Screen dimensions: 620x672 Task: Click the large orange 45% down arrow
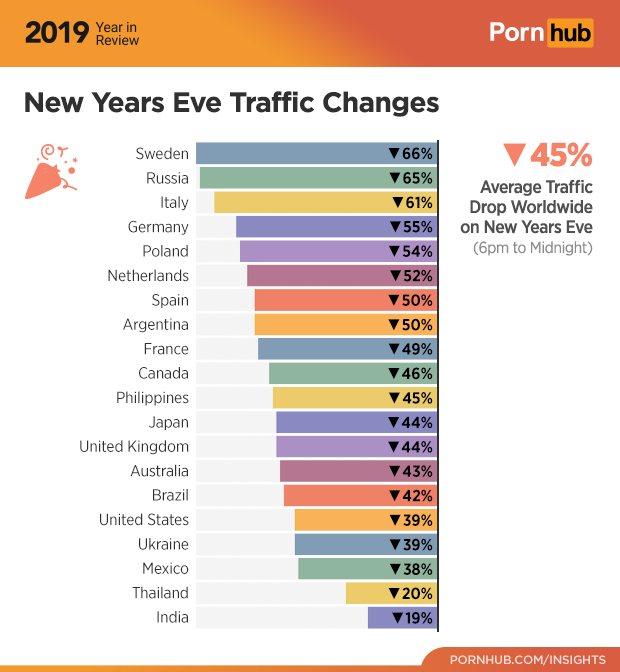[515, 155]
